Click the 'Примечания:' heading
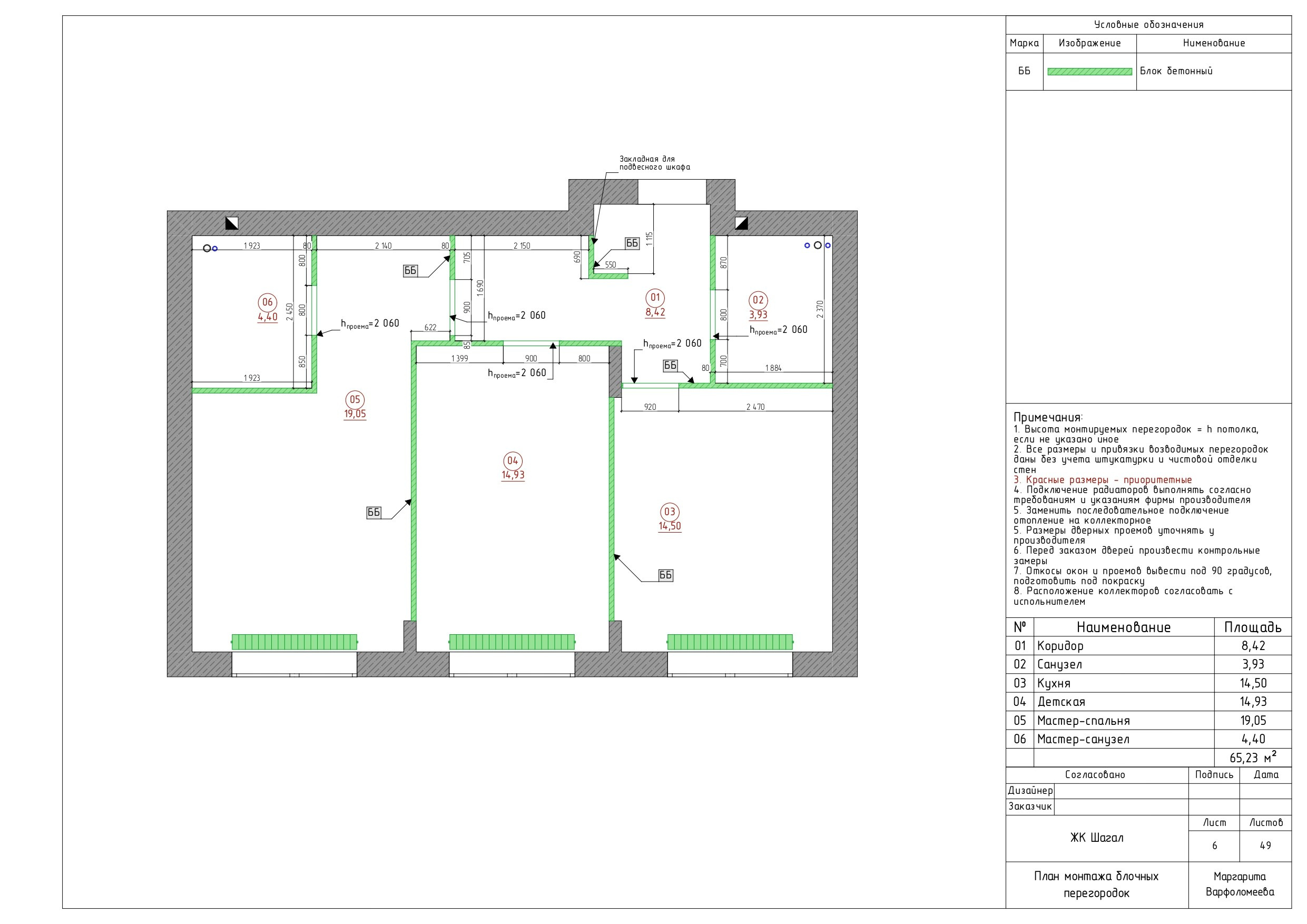This screenshot has width=1307, height=924. click(x=1048, y=417)
